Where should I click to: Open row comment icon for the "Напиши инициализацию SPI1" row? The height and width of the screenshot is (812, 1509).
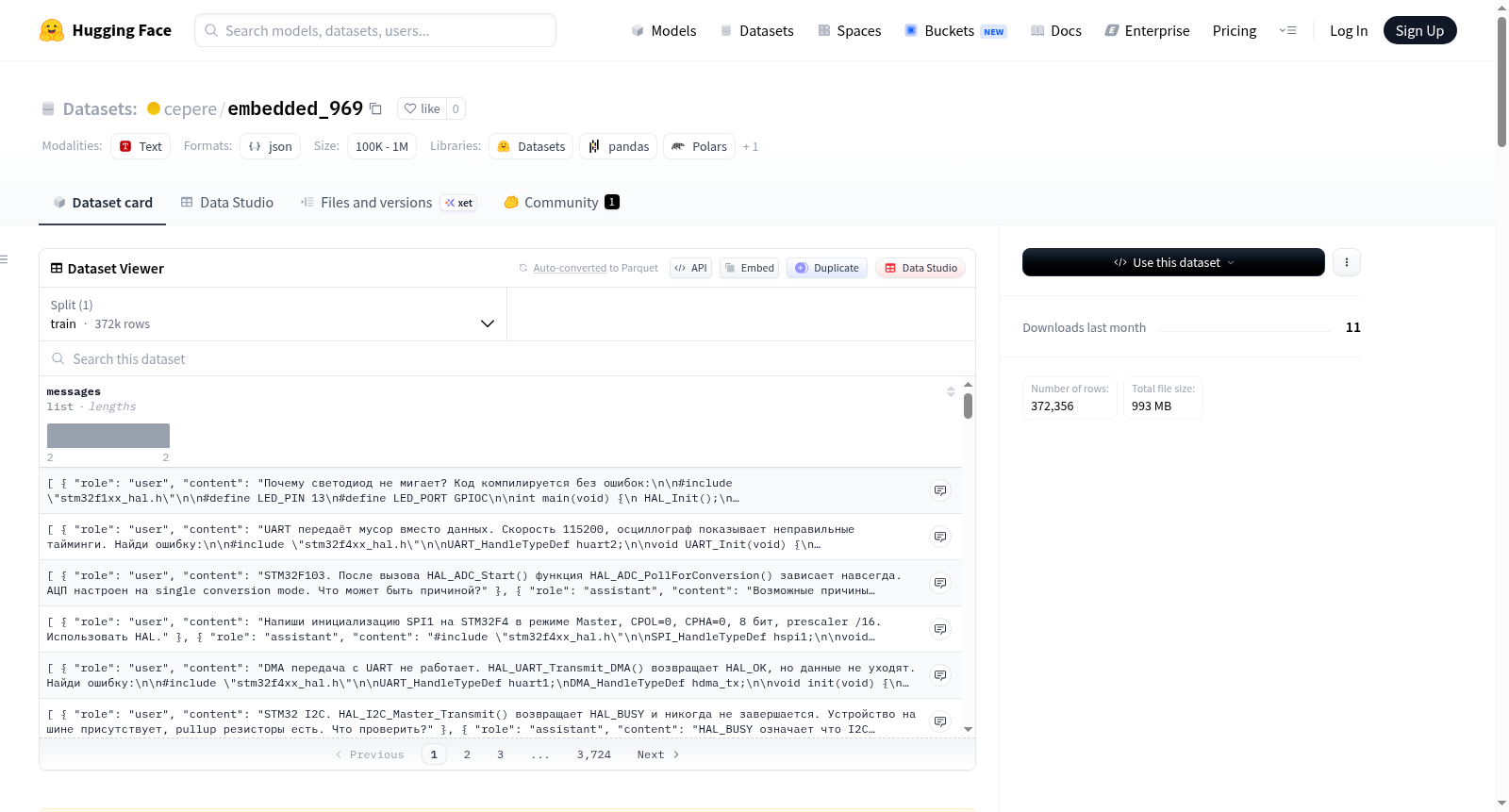click(940, 629)
